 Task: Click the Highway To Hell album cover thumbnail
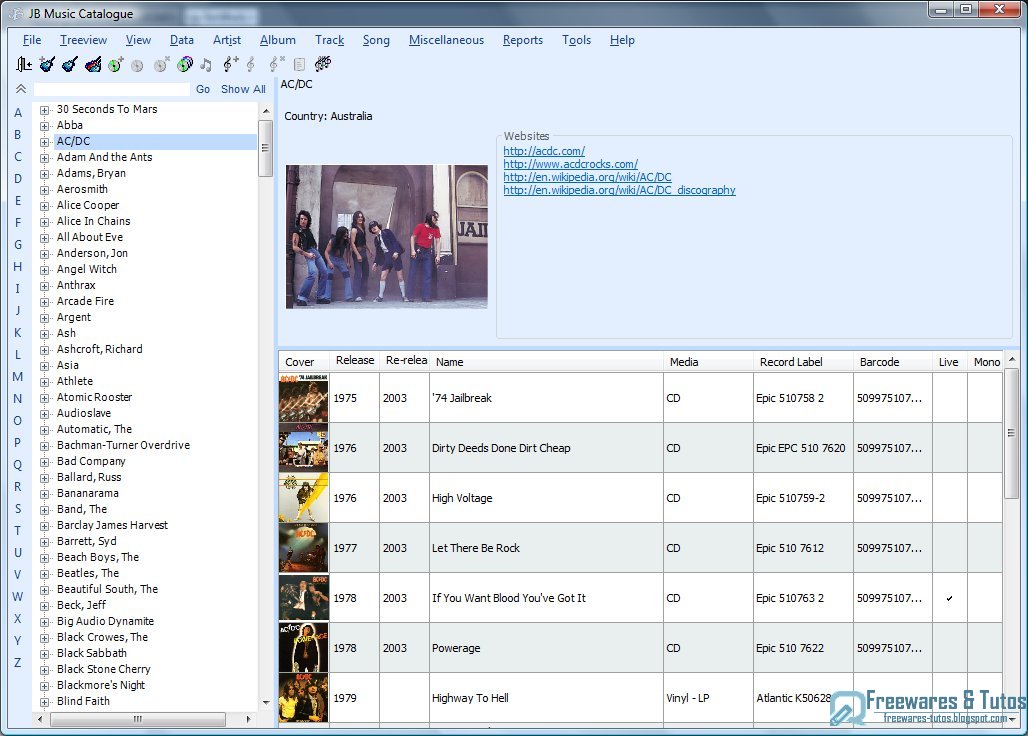302,697
